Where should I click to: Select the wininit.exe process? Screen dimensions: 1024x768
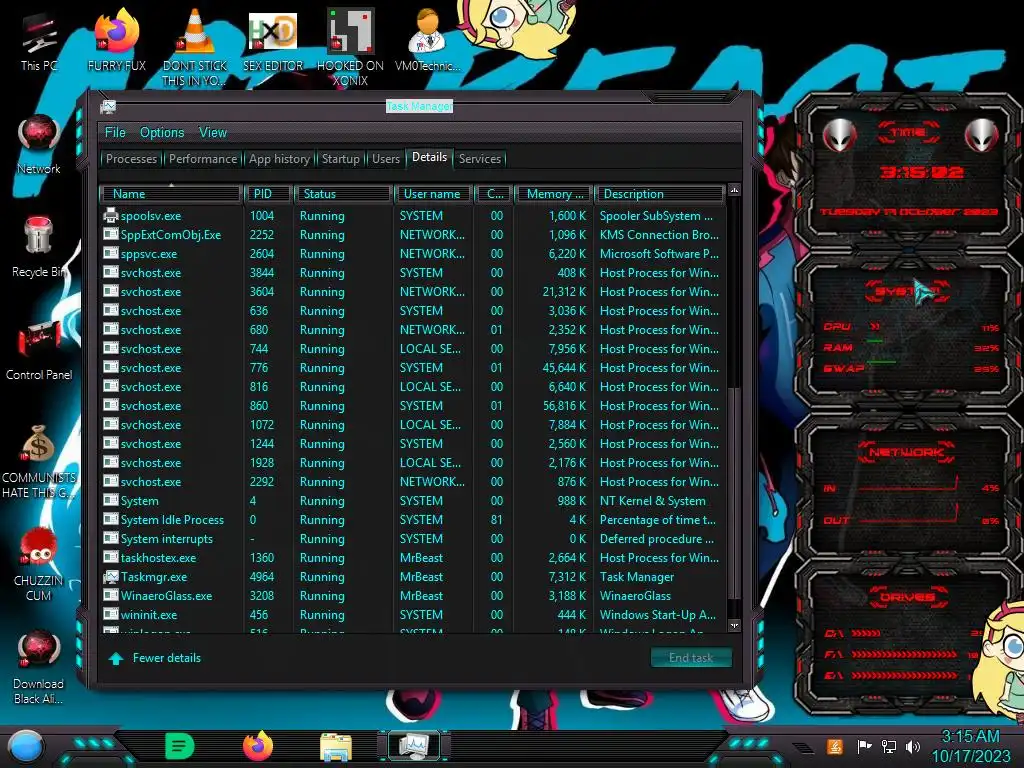point(413,615)
